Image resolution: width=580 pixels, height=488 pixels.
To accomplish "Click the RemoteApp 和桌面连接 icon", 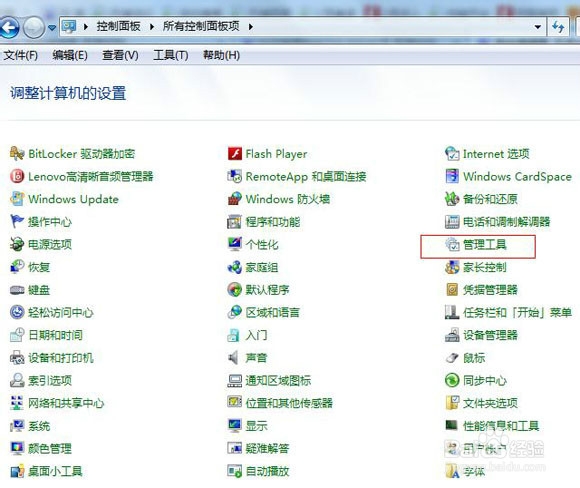I will tap(235, 176).
